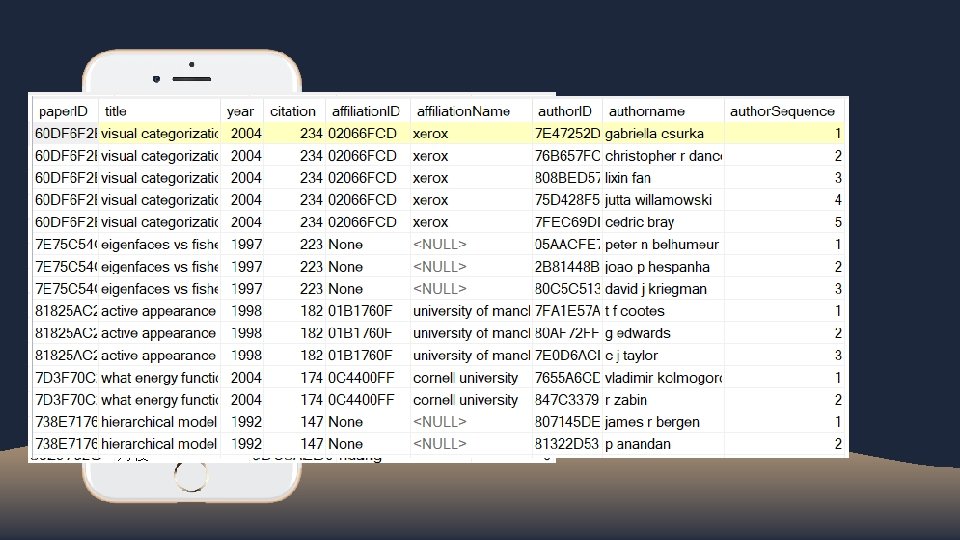This screenshot has height=540, width=960.
Task: Click citation 147 in p anandan row
Action: (294, 444)
